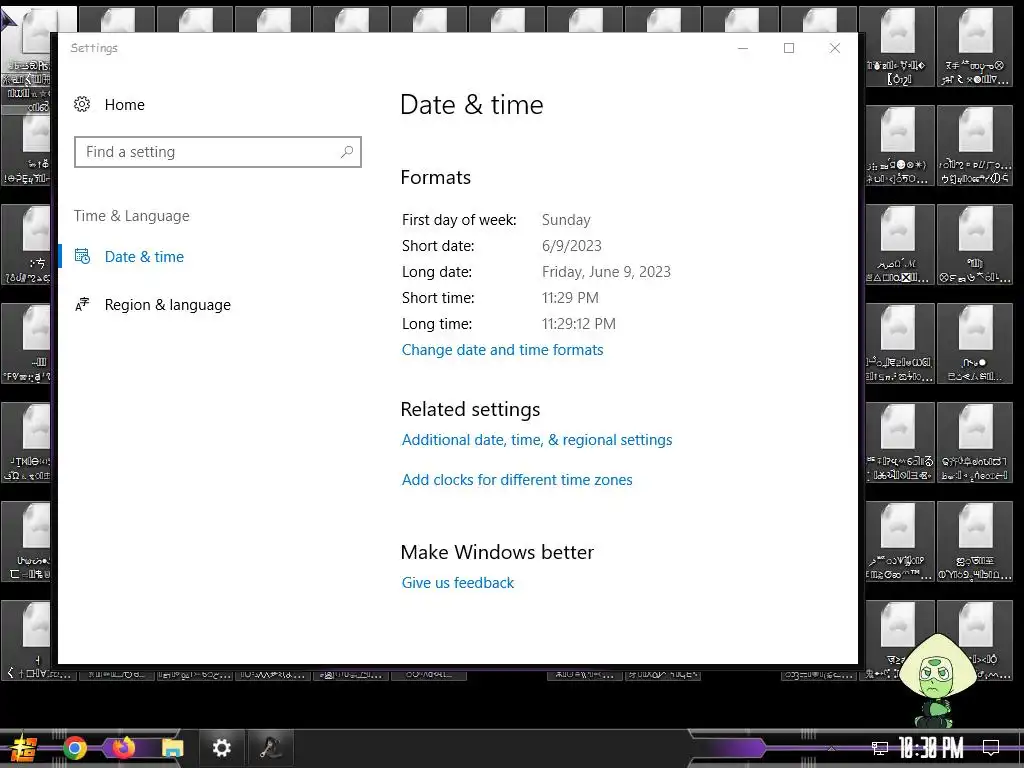This screenshot has height=768, width=1024.
Task: Select the Settings gear taskbar button
Action: 221,748
